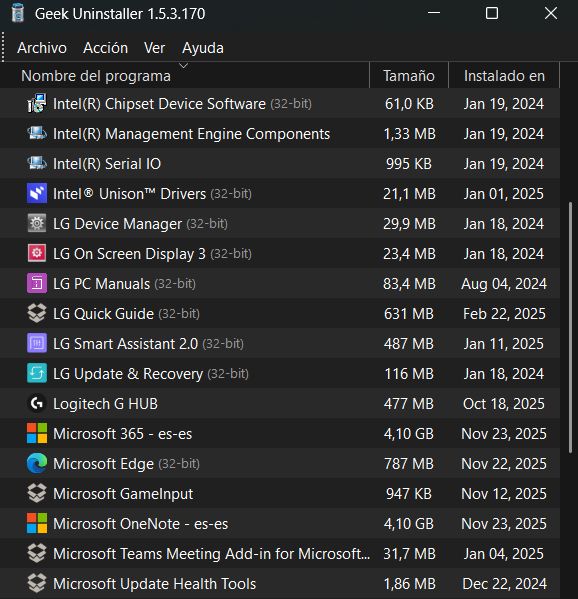The width and height of the screenshot is (578, 599).
Task: Click the Logitech G HUB logo icon
Action: (x=37, y=403)
